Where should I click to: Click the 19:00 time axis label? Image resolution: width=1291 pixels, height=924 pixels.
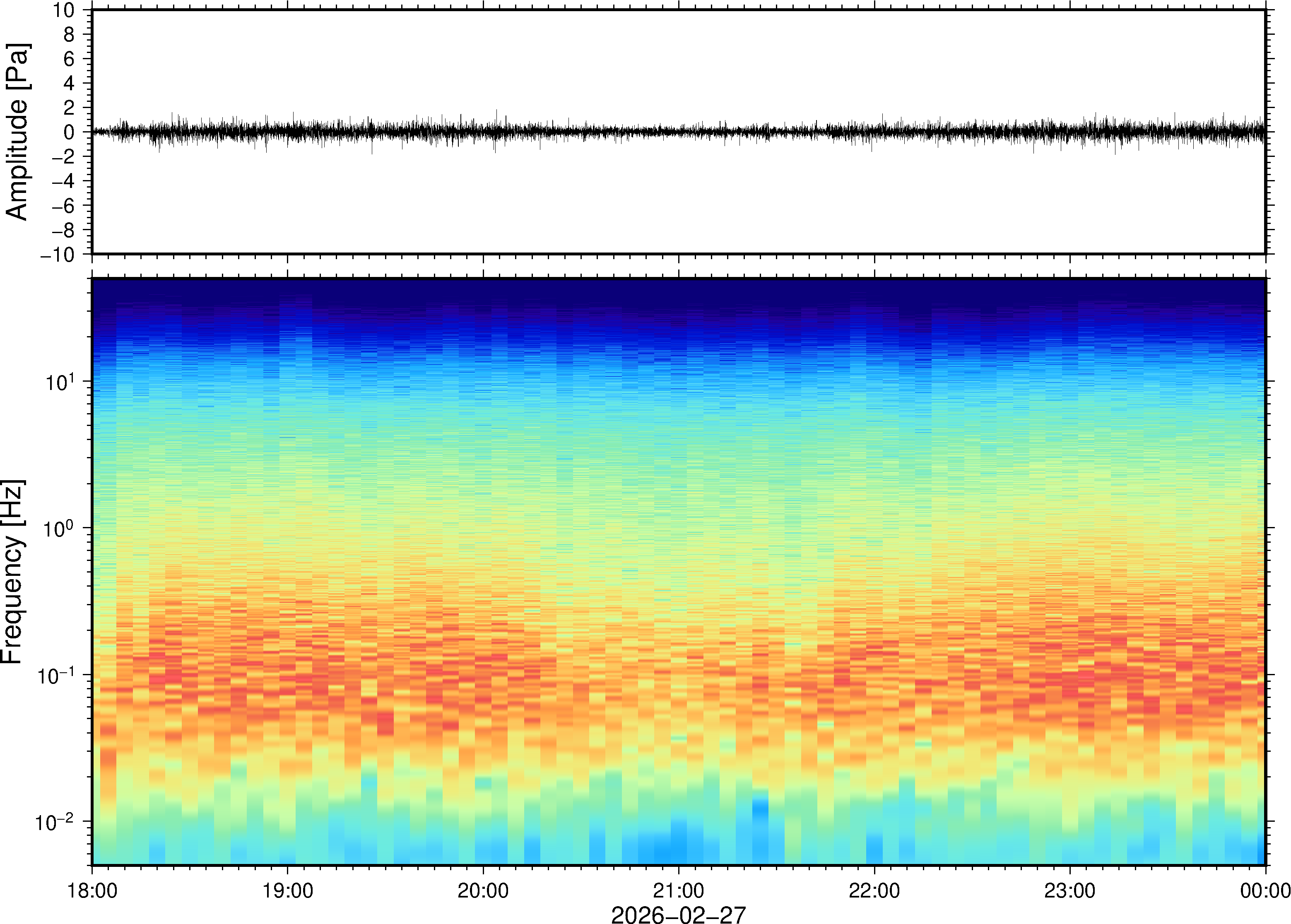click(x=287, y=890)
